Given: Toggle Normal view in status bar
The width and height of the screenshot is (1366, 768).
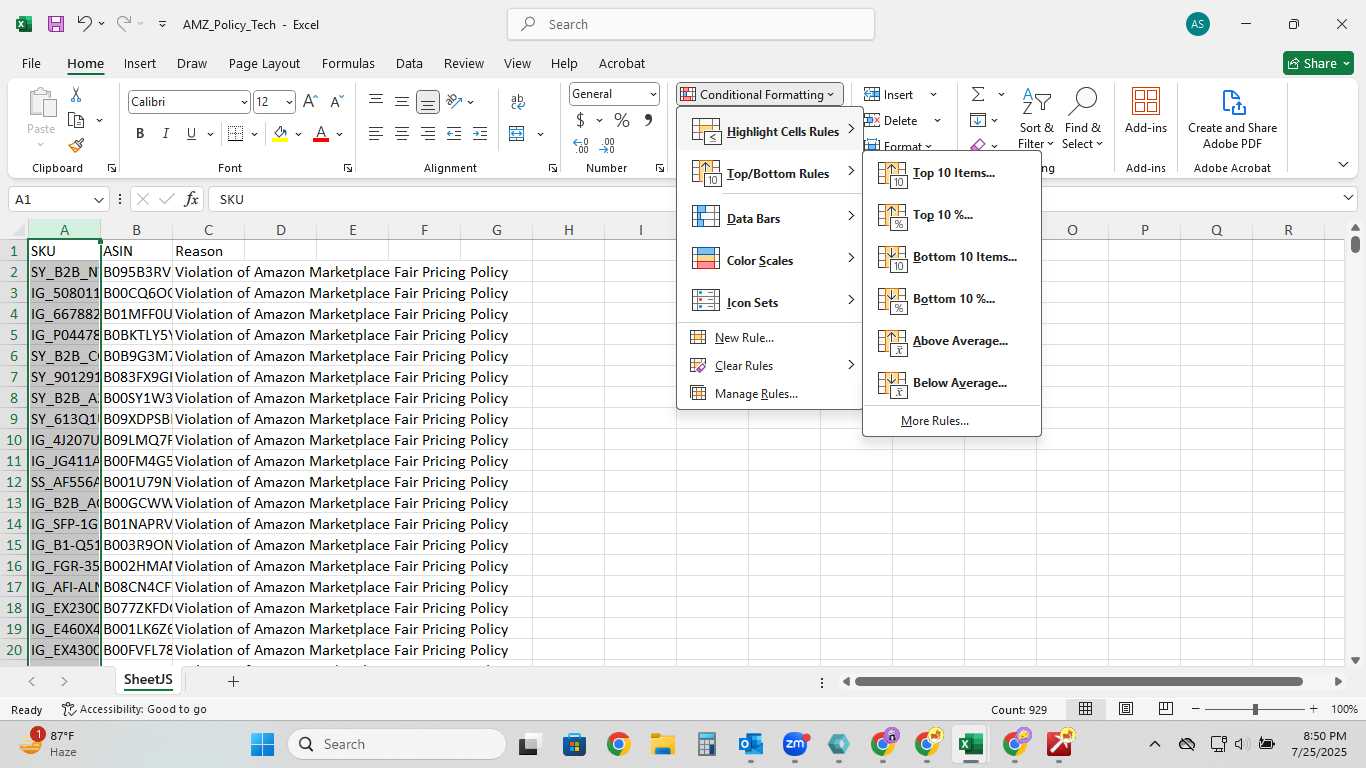Looking at the screenshot, I should pos(1085,709).
